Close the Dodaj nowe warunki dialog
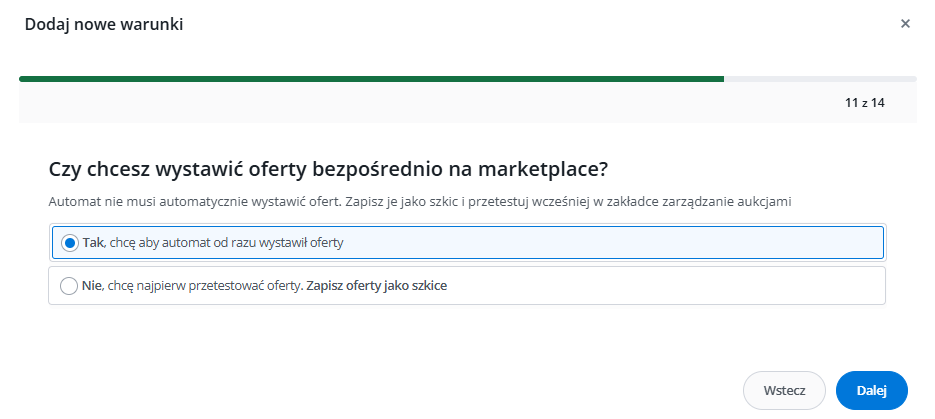Image resolution: width=935 pixels, height=419 pixels. pos(905,24)
